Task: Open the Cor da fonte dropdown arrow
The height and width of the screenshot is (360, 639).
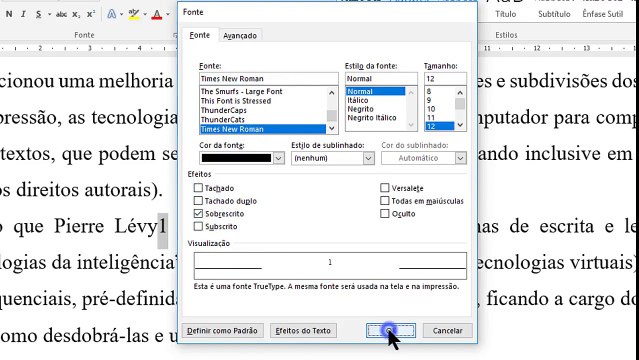Action: pos(278,158)
